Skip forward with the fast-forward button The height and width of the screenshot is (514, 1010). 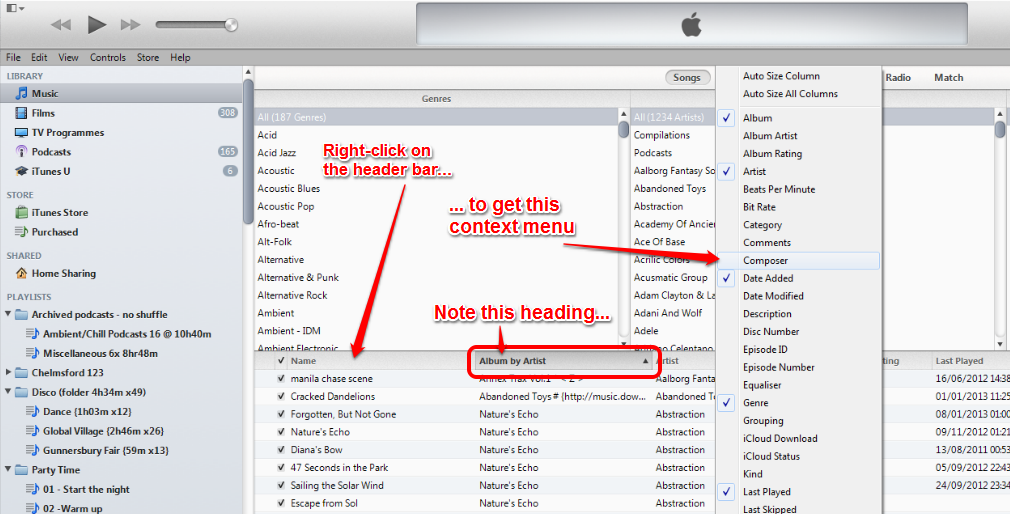(130, 25)
